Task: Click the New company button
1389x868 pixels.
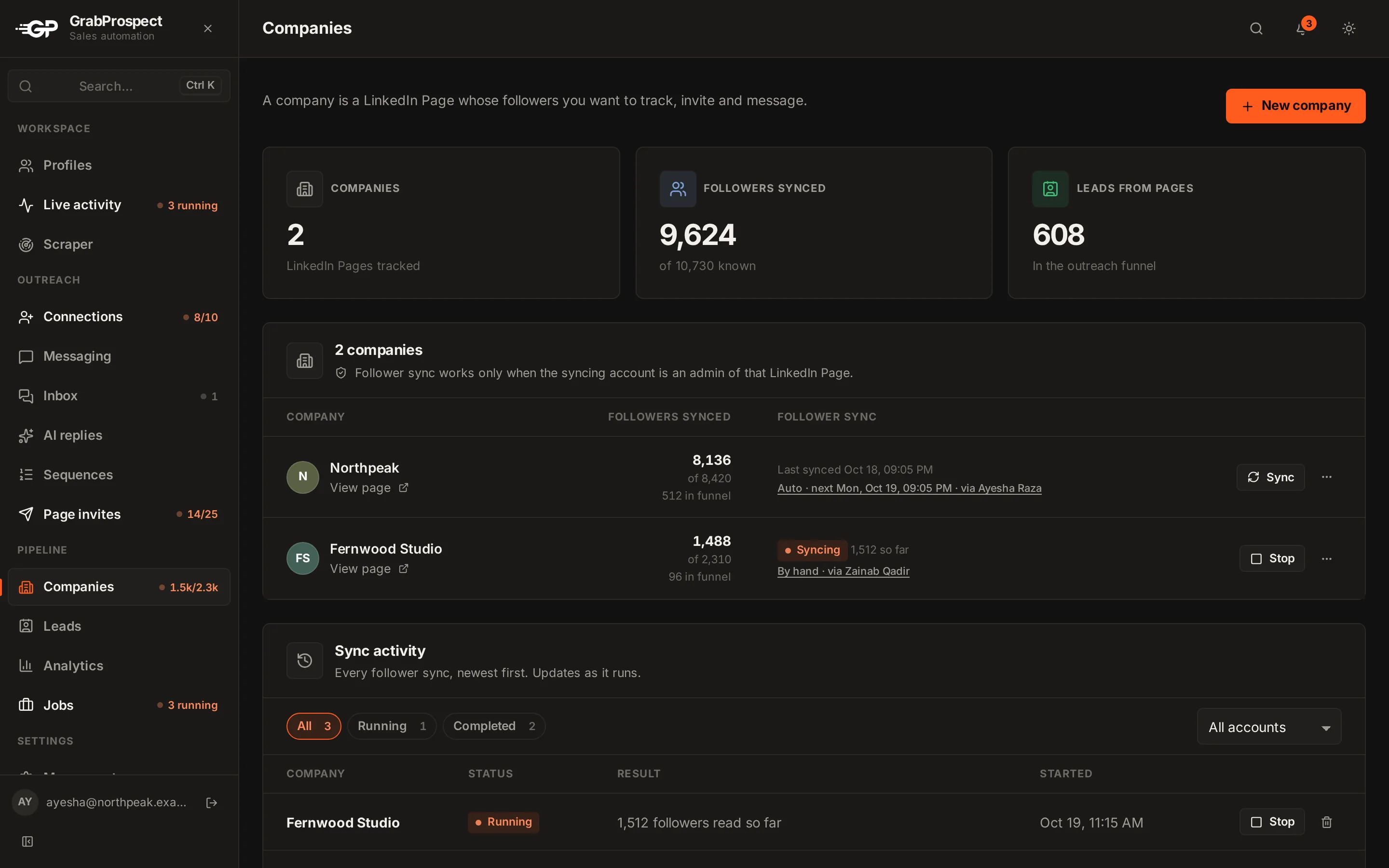Action: click(1295, 106)
